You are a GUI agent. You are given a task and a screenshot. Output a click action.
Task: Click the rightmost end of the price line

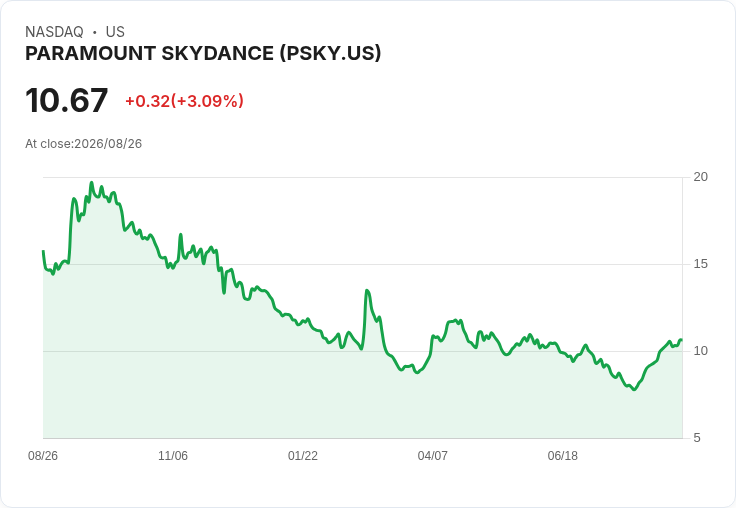pos(681,339)
